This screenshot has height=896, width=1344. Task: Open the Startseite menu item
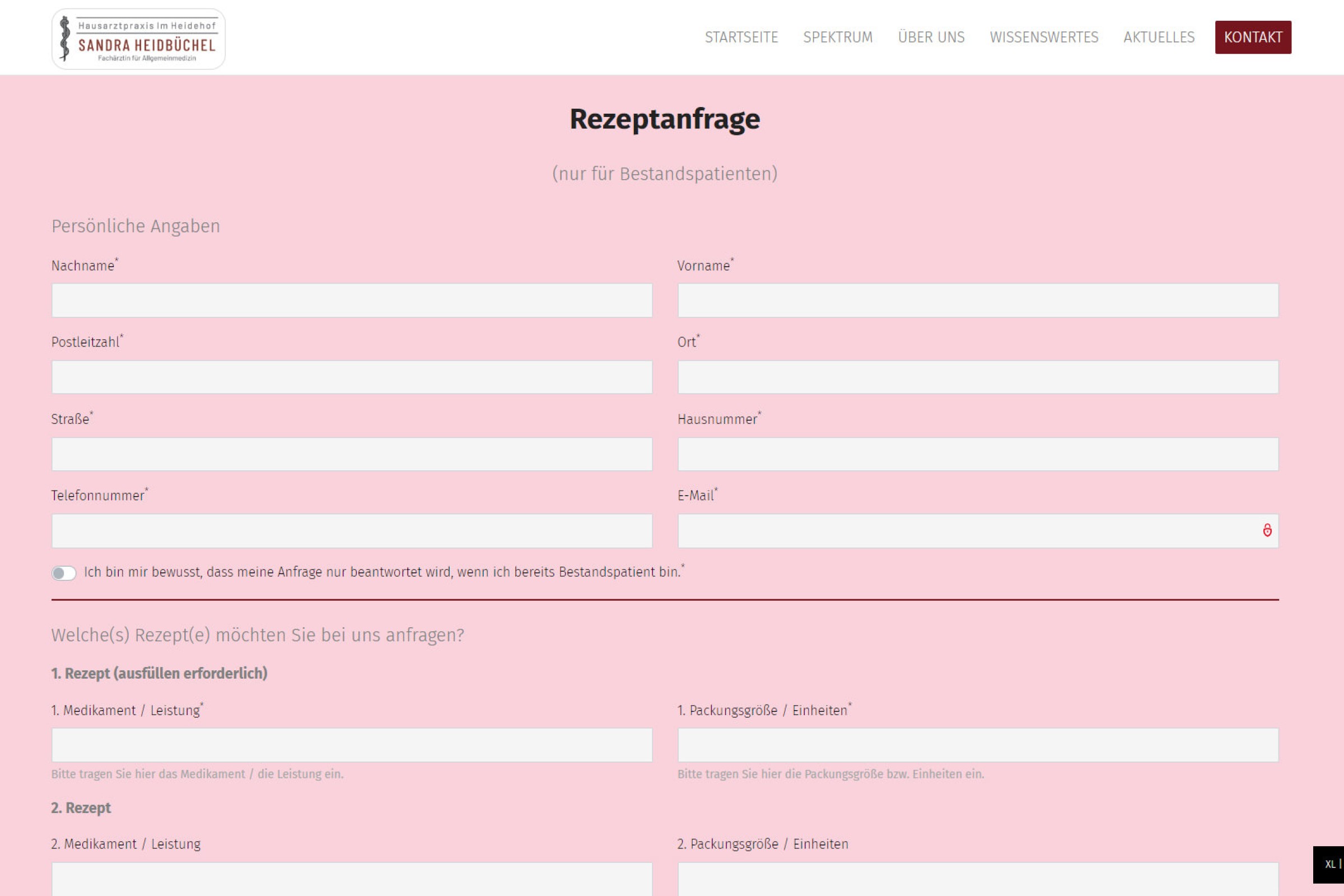click(x=741, y=37)
